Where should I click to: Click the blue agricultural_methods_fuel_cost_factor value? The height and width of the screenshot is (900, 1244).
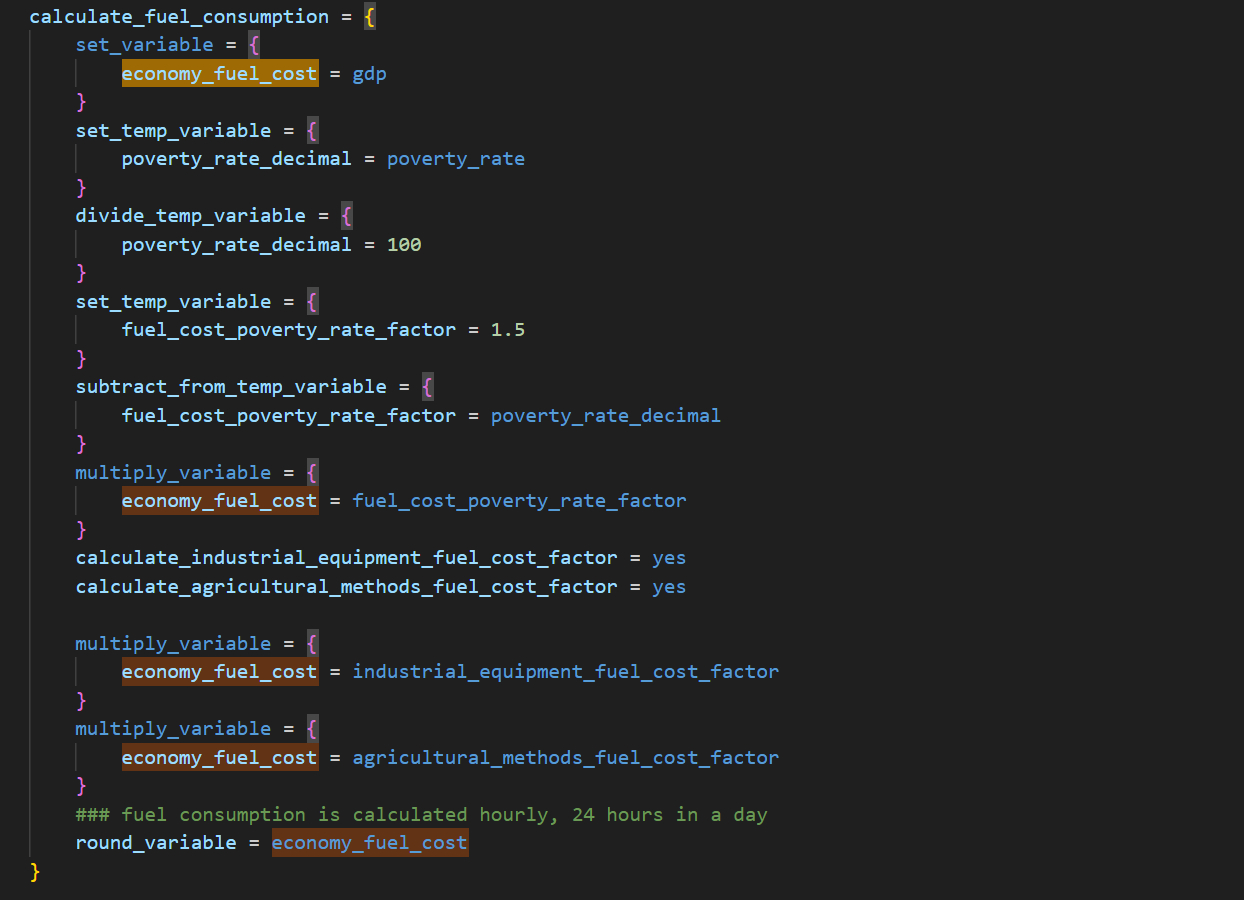click(x=566, y=758)
